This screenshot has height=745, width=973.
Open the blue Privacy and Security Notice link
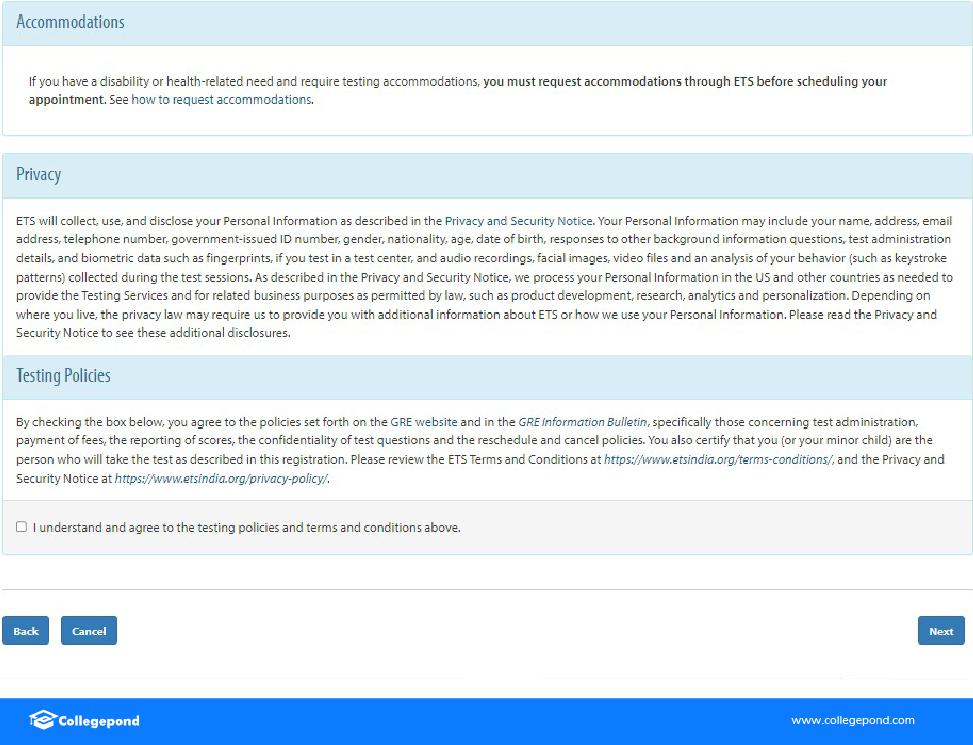(518, 221)
